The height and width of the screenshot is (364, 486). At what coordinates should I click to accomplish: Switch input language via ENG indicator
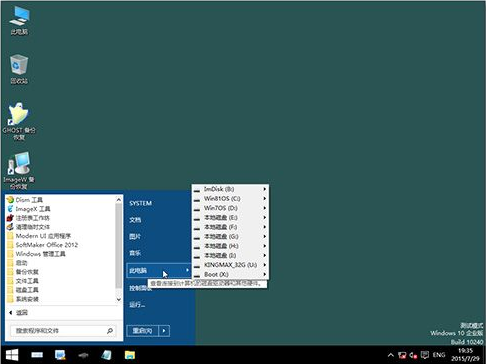(x=439, y=355)
